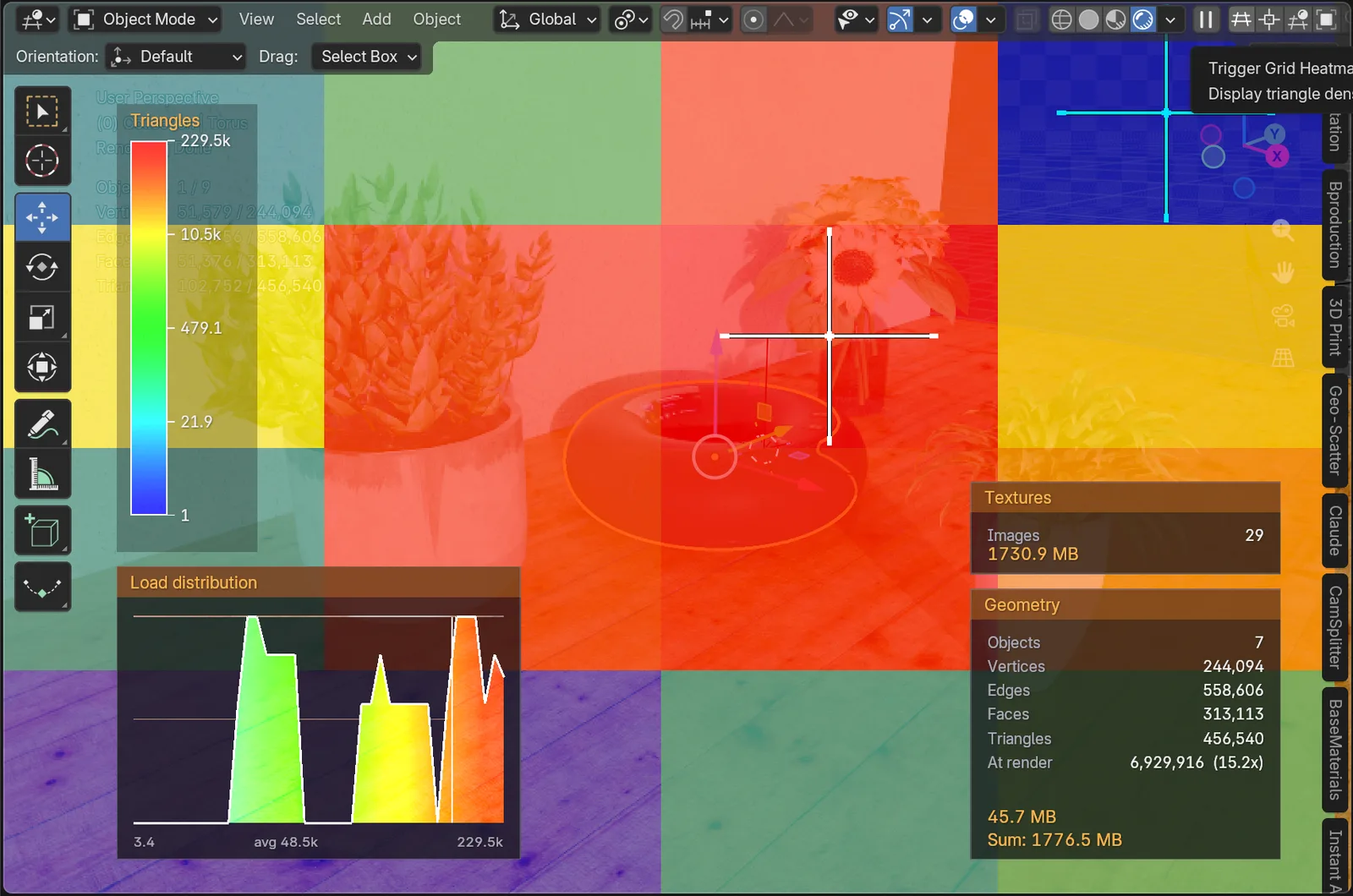The height and width of the screenshot is (896, 1353).
Task: Toggle snapping magnet
Action: (x=673, y=19)
